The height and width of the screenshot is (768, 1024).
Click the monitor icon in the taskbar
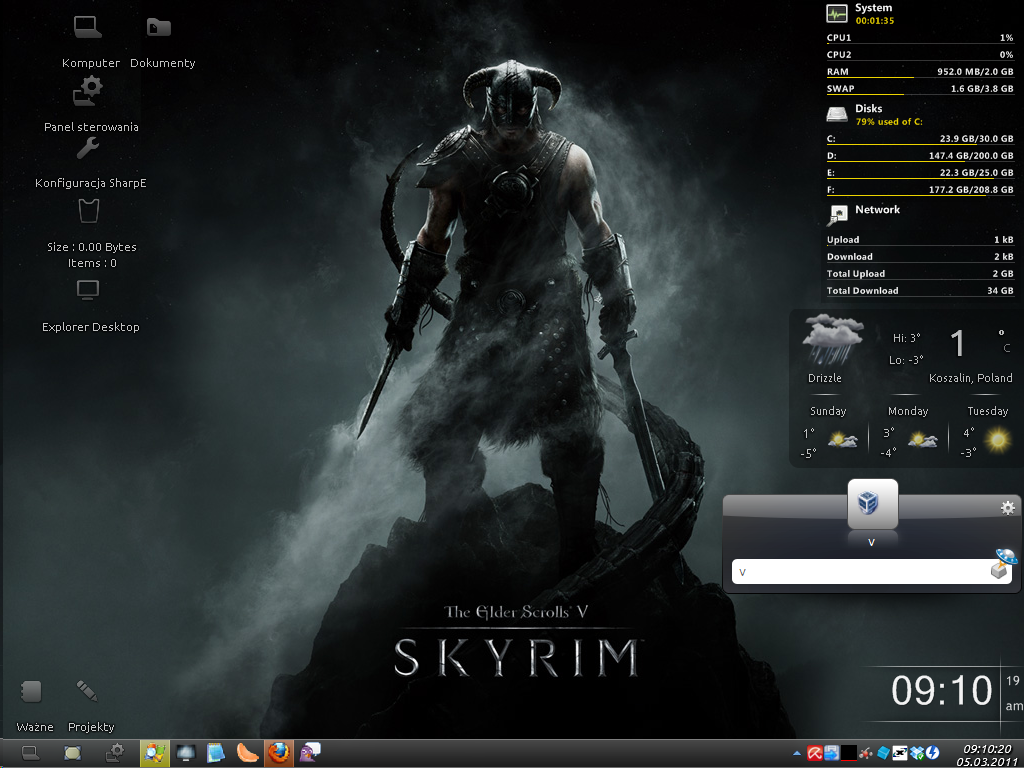click(x=186, y=754)
